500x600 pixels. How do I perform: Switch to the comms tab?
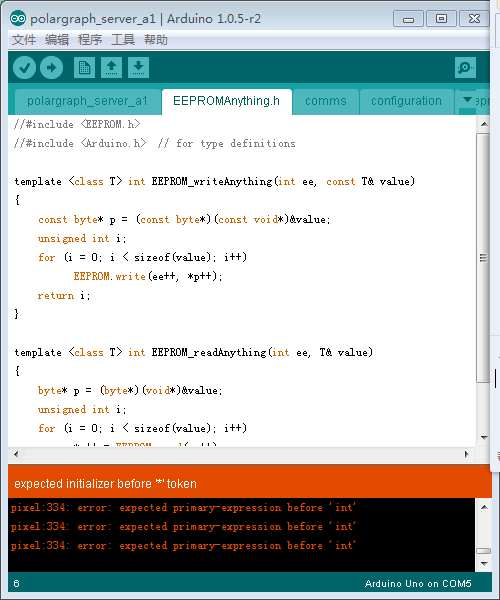click(326, 101)
